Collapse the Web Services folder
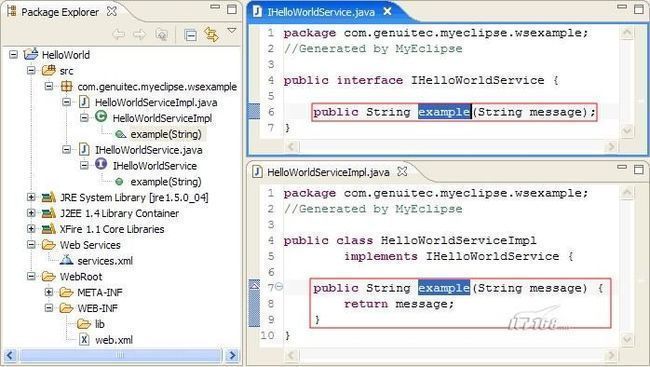 coord(31,244)
